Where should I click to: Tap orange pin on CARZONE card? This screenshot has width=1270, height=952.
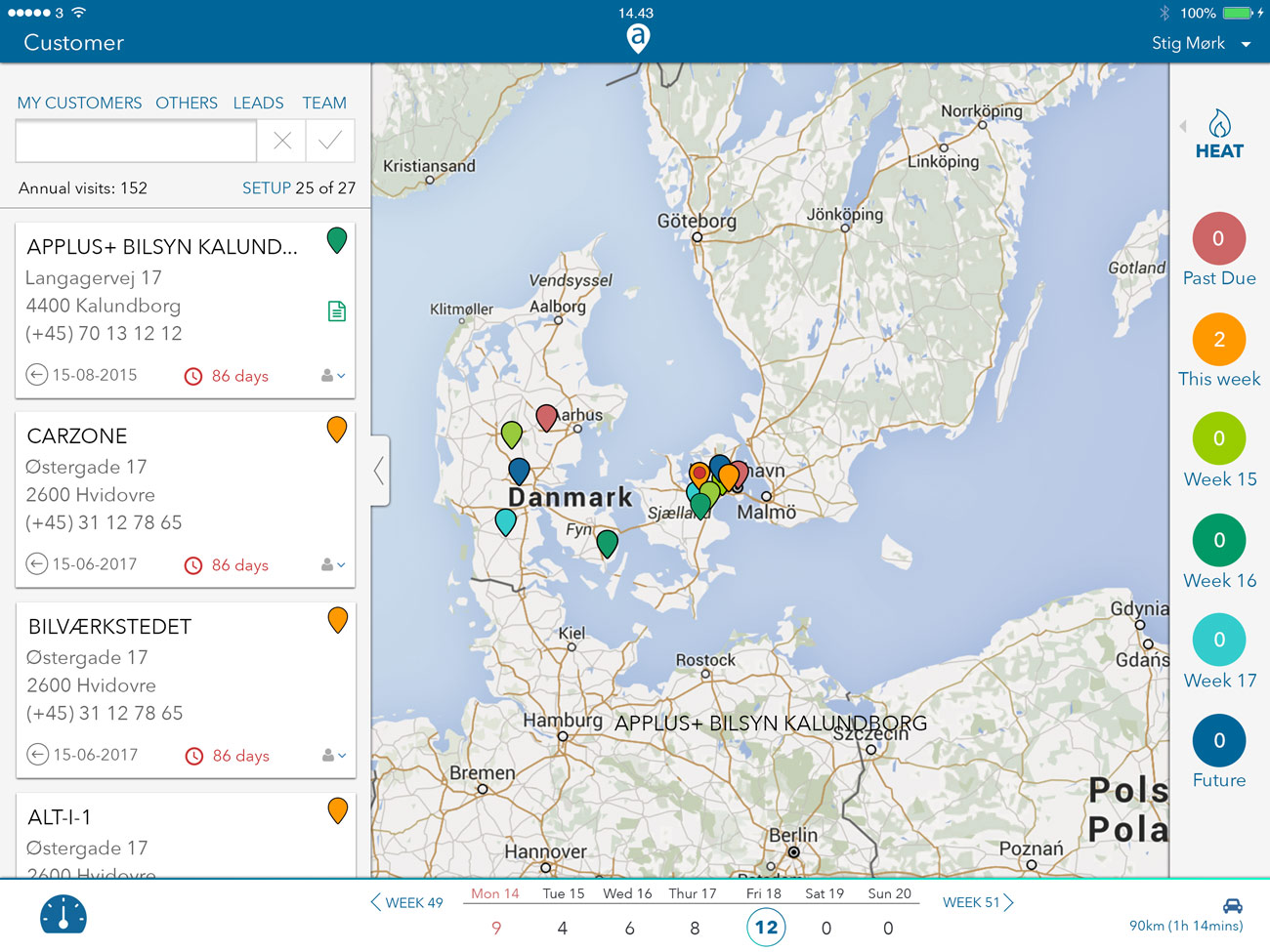(x=337, y=430)
